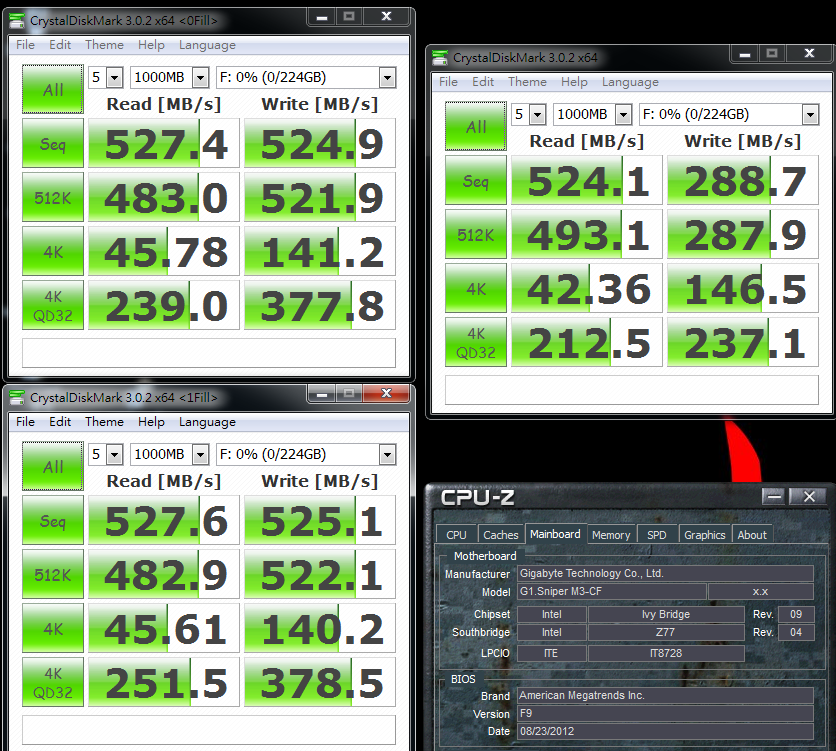This screenshot has height=751, width=836.
Task: Run All tests in the 0Fill window
Action: 53,90
